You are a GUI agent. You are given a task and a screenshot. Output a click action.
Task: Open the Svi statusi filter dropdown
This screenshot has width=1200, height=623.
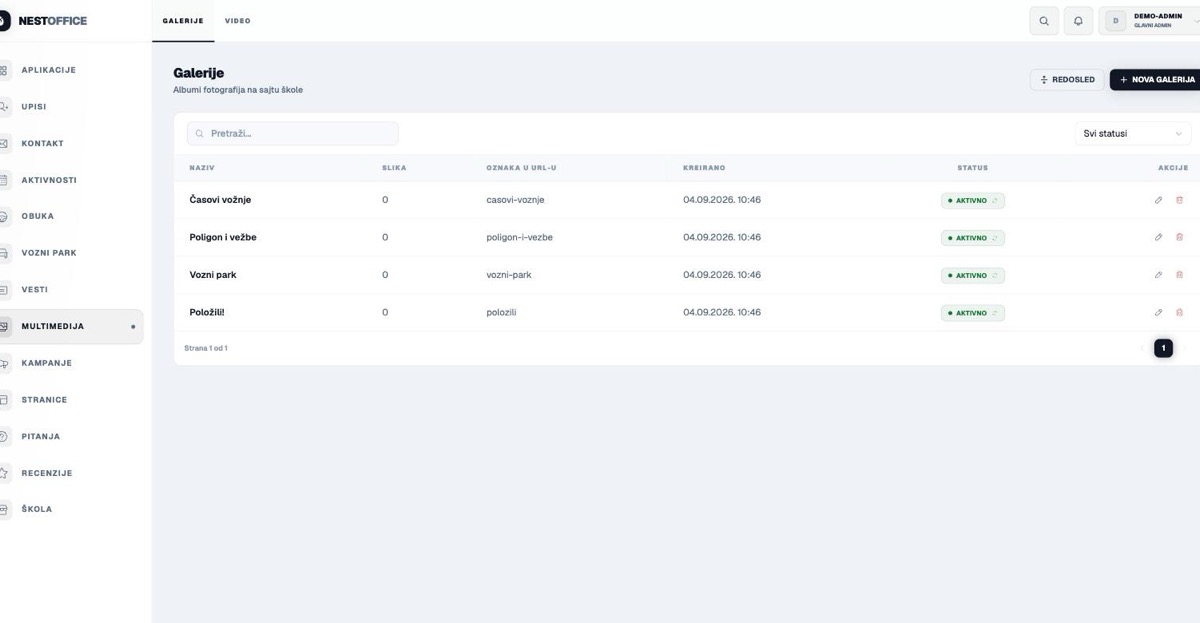tap(1133, 133)
